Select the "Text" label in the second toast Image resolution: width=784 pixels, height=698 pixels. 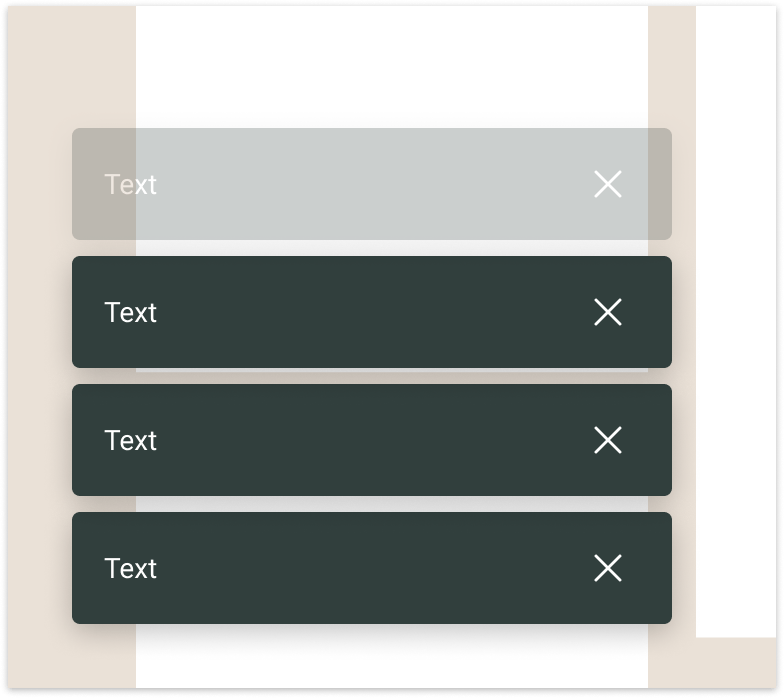[131, 312]
